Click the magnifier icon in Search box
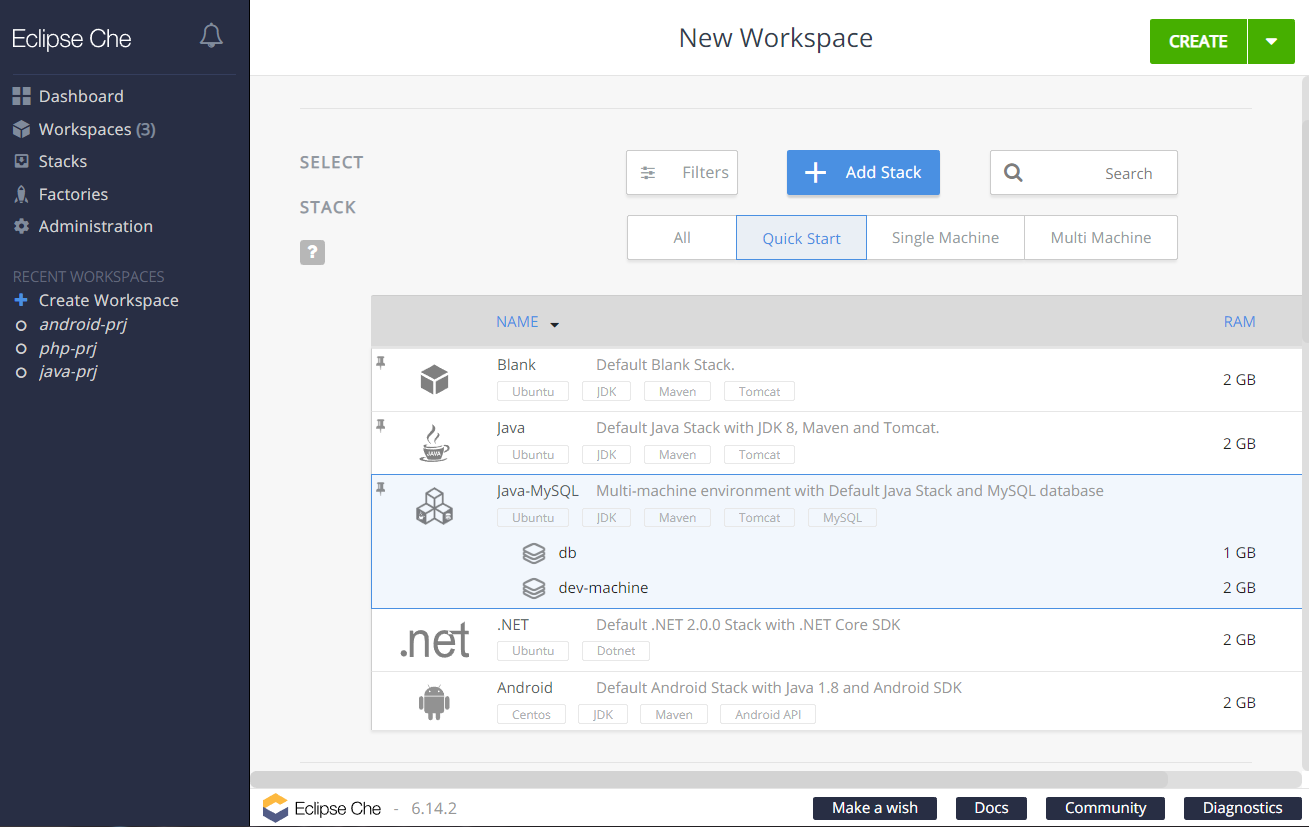Screen dimensions: 1309x827 1013,173
